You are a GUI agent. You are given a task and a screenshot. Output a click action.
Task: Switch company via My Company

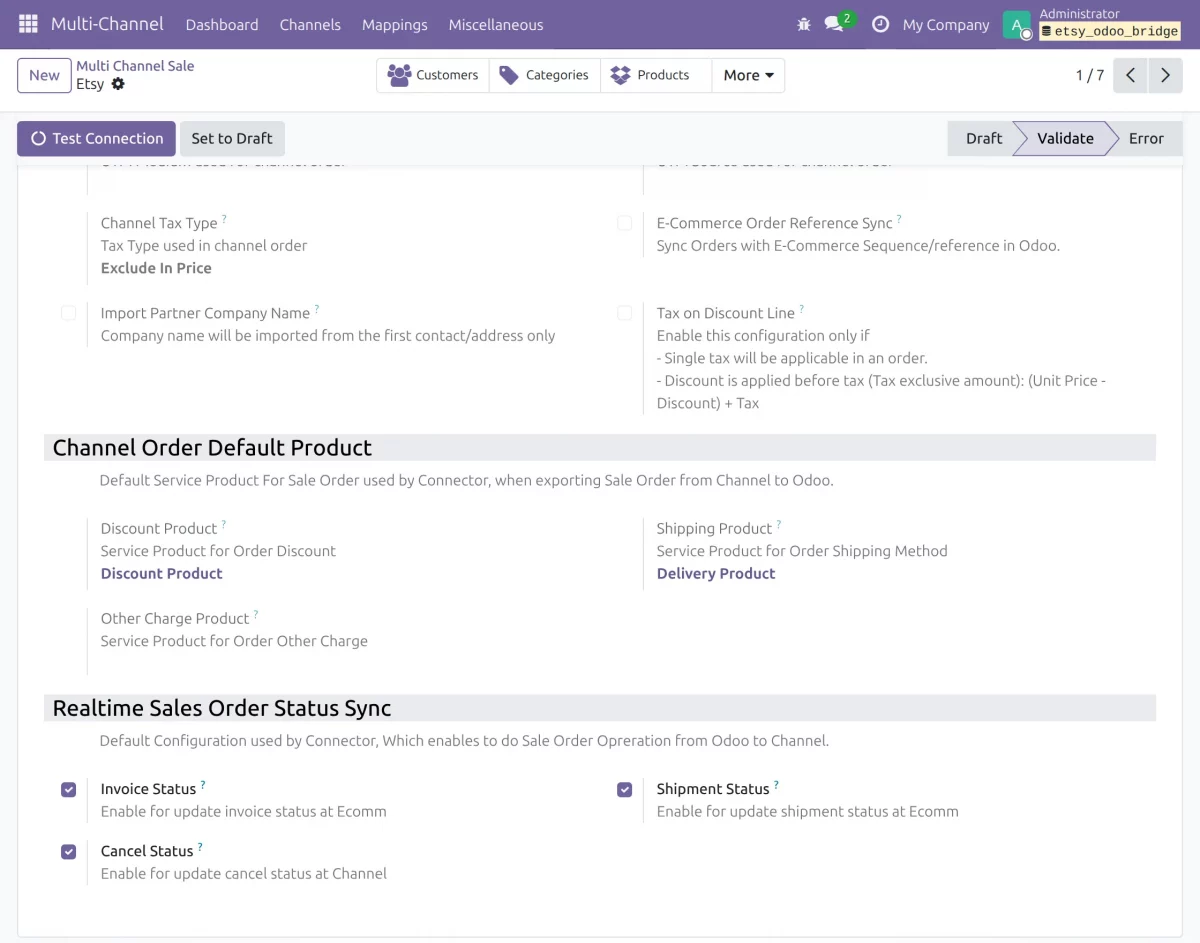[946, 25]
